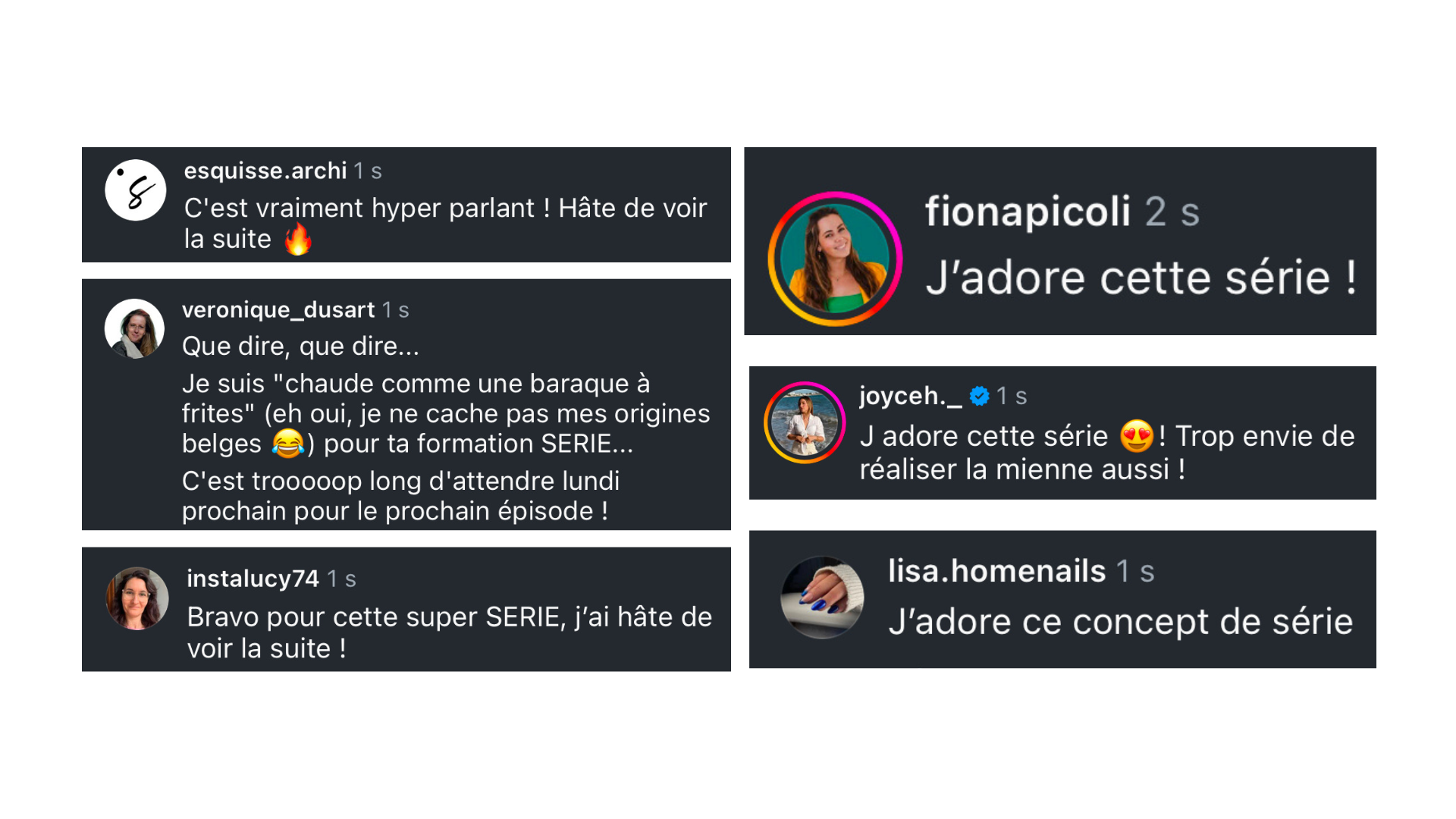Click joyceh._'s profile picture with story ring
The image size is (1456, 819).
pos(805,422)
